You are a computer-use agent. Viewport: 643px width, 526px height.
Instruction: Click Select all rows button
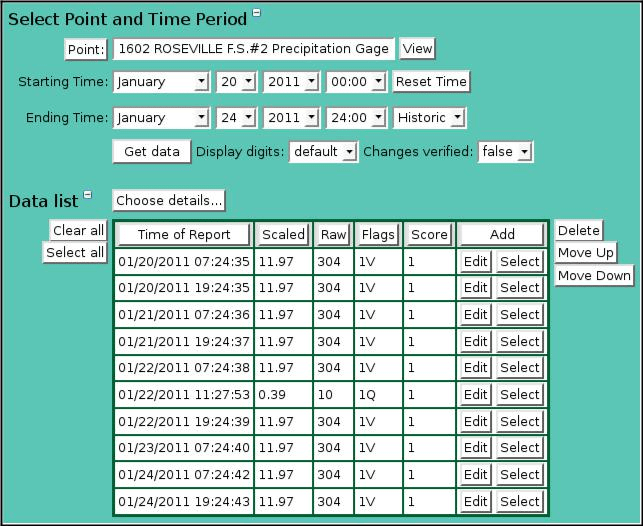(x=76, y=253)
